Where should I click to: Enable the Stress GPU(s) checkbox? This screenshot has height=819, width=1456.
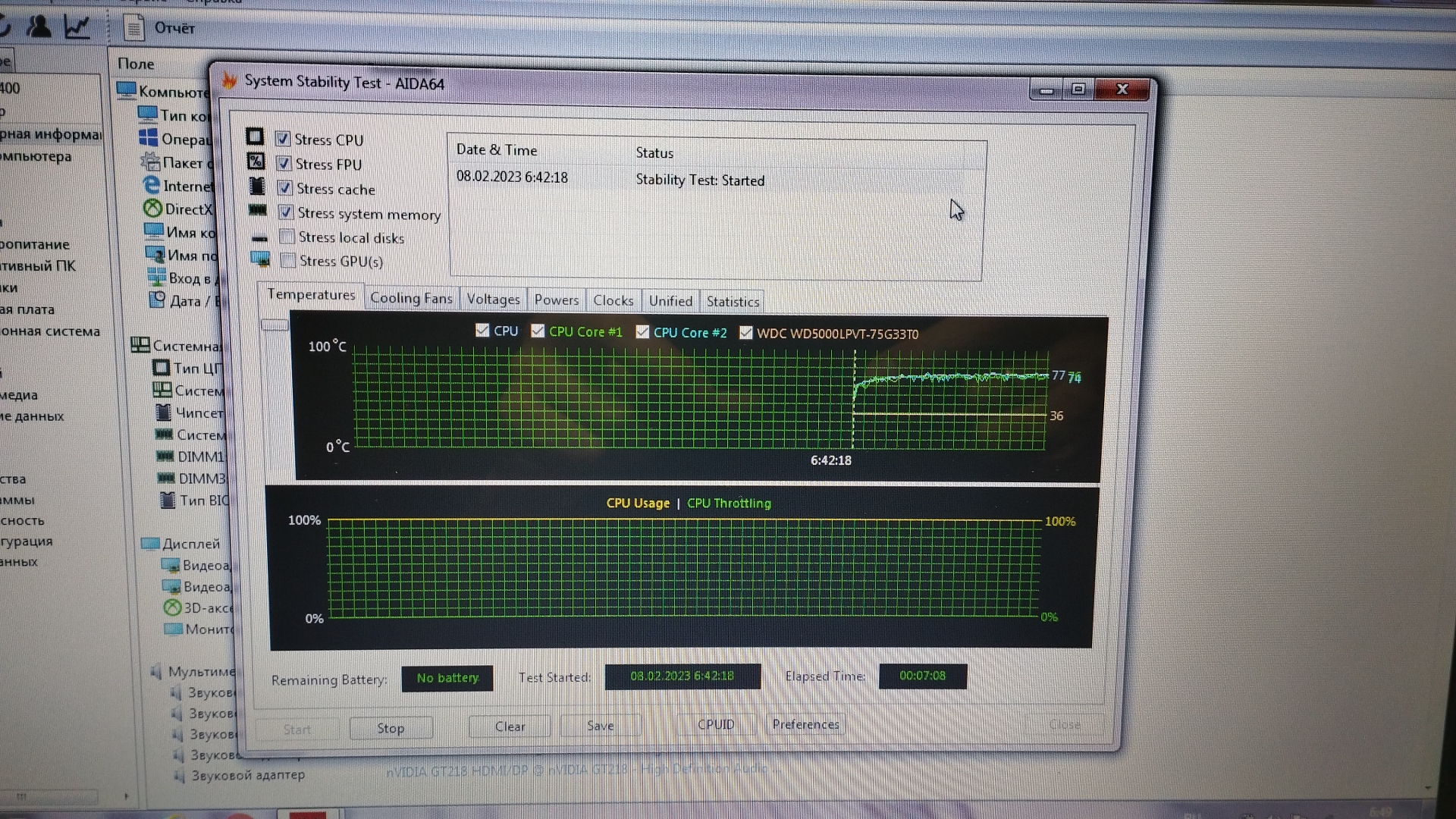[x=287, y=261]
